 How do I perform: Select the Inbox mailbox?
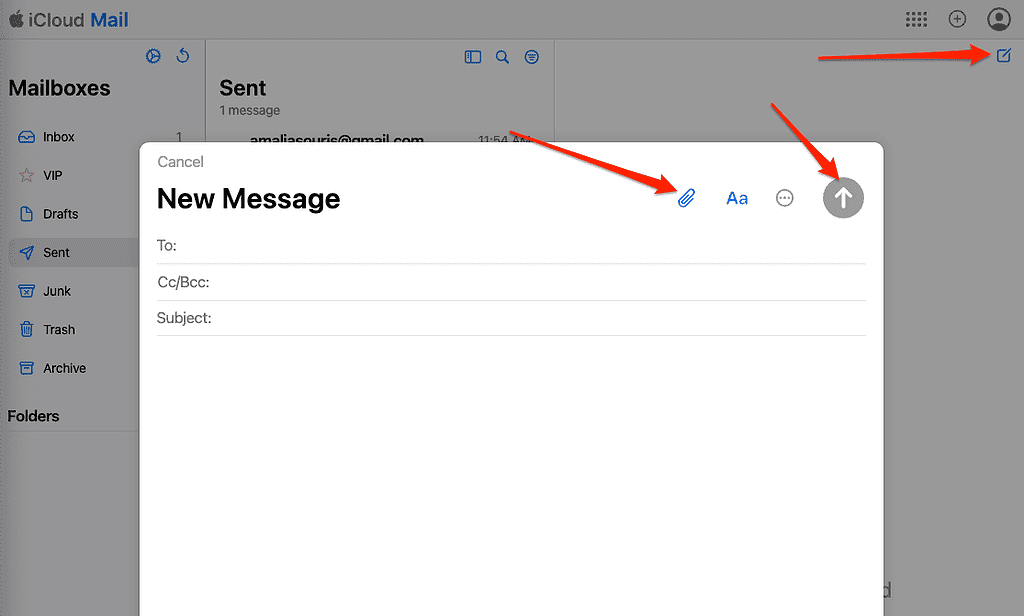[x=59, y=137]
